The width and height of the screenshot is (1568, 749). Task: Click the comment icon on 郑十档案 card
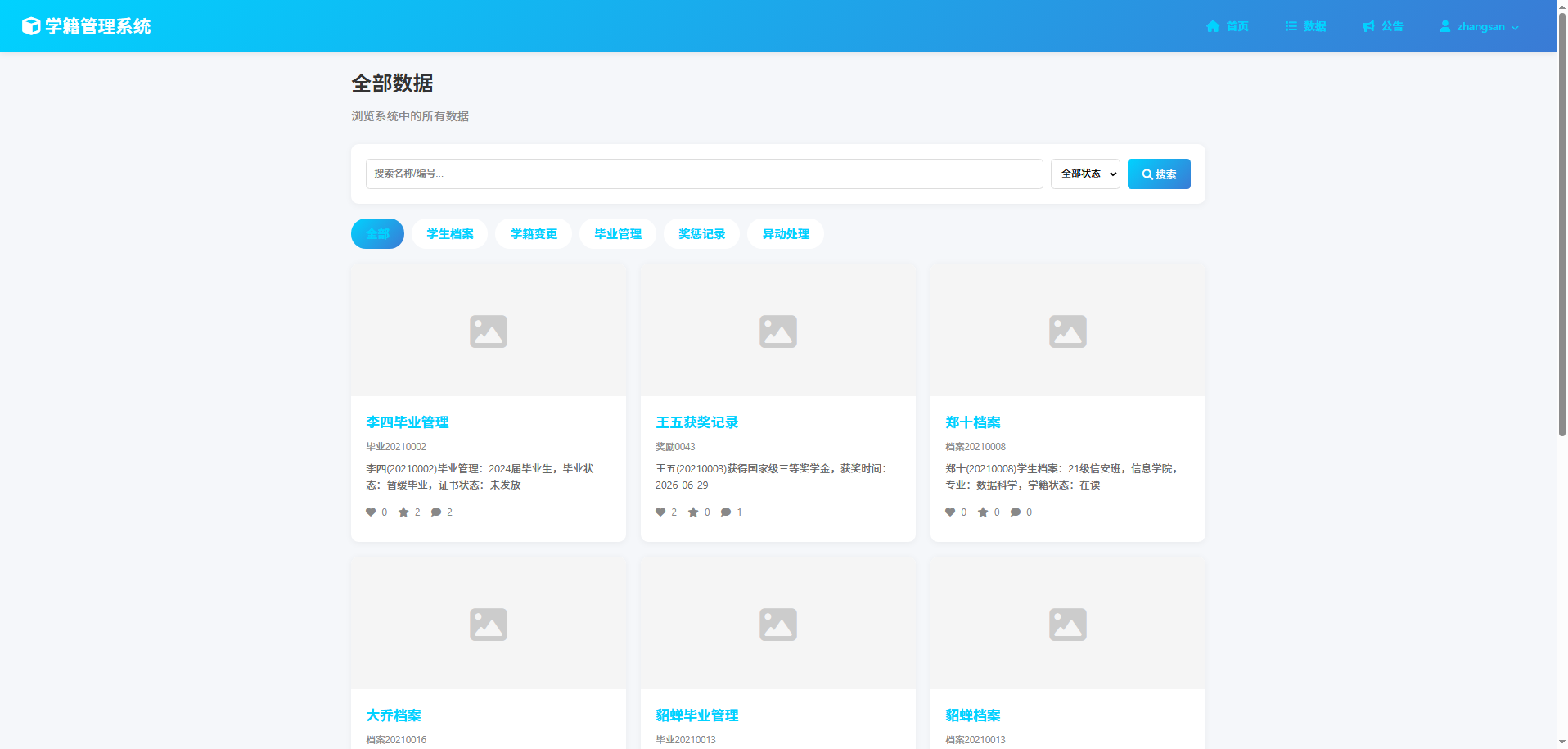(x=1016, y=512)
